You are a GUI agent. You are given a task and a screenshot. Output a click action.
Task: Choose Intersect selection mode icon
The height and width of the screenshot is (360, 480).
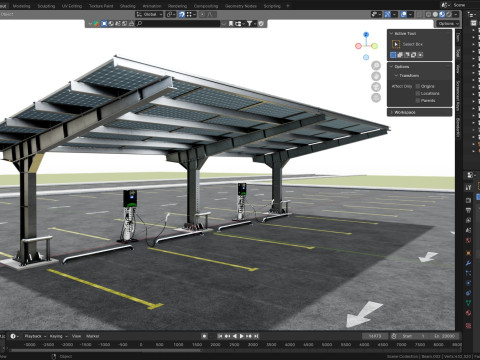pyautogui.click(x=420, y=55)
